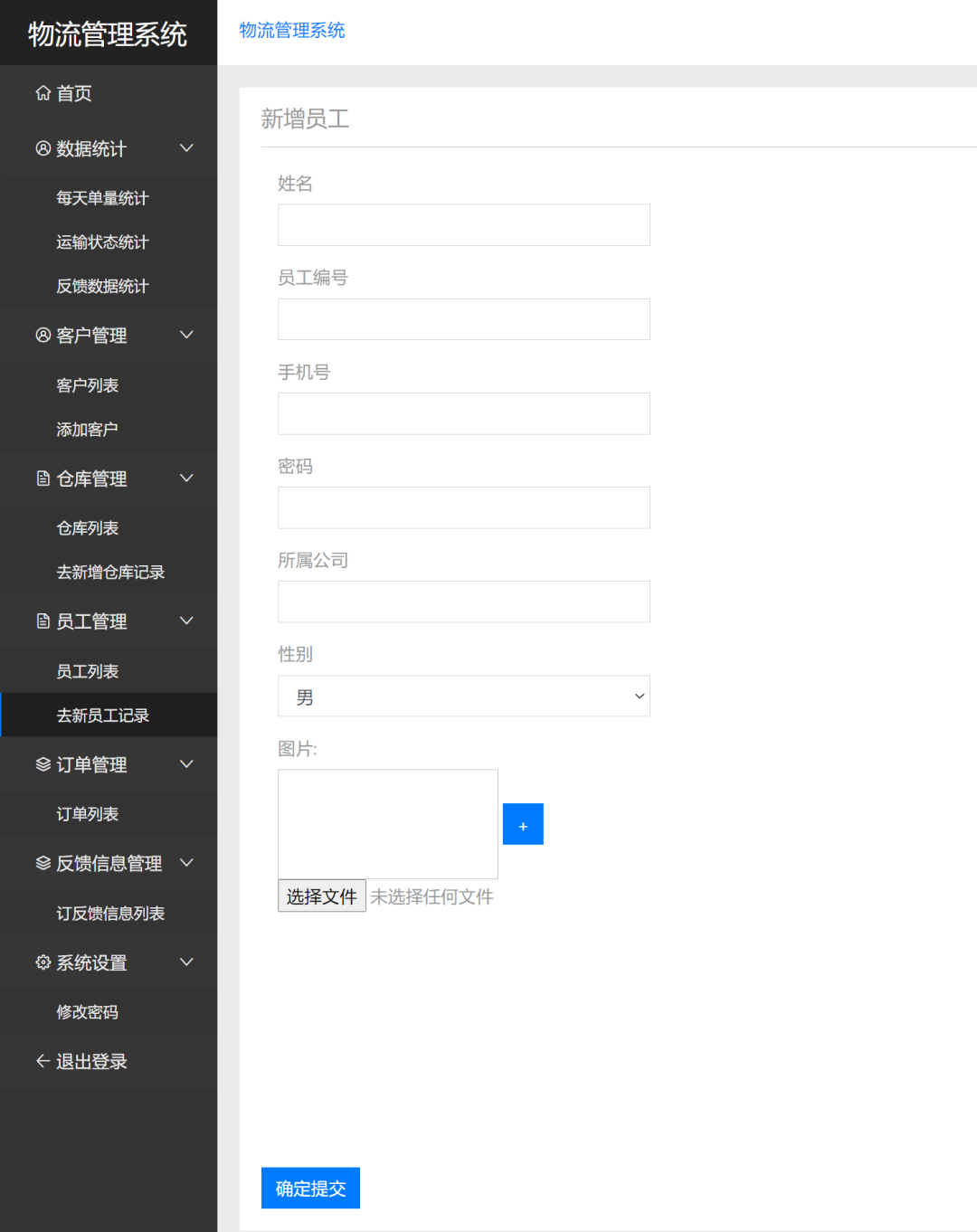Focus the 姓名 input field

(463, 225)
